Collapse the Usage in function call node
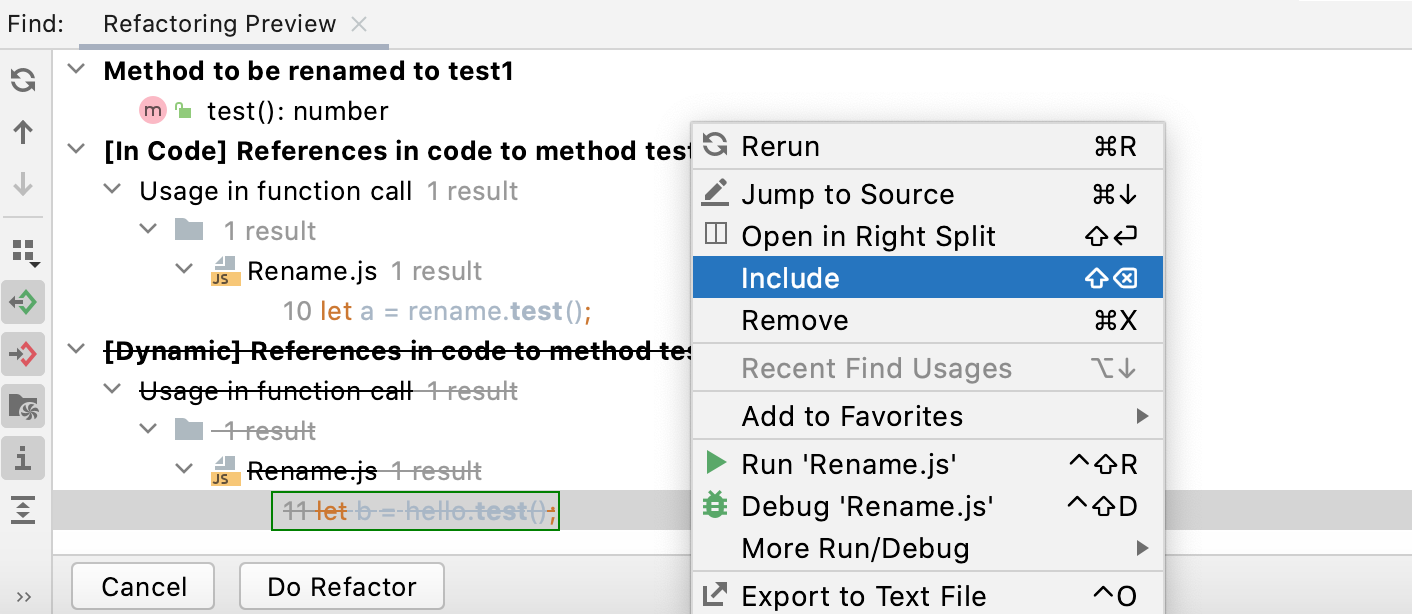This screenshot has width=1412, height=614. (x=112, y=190)
